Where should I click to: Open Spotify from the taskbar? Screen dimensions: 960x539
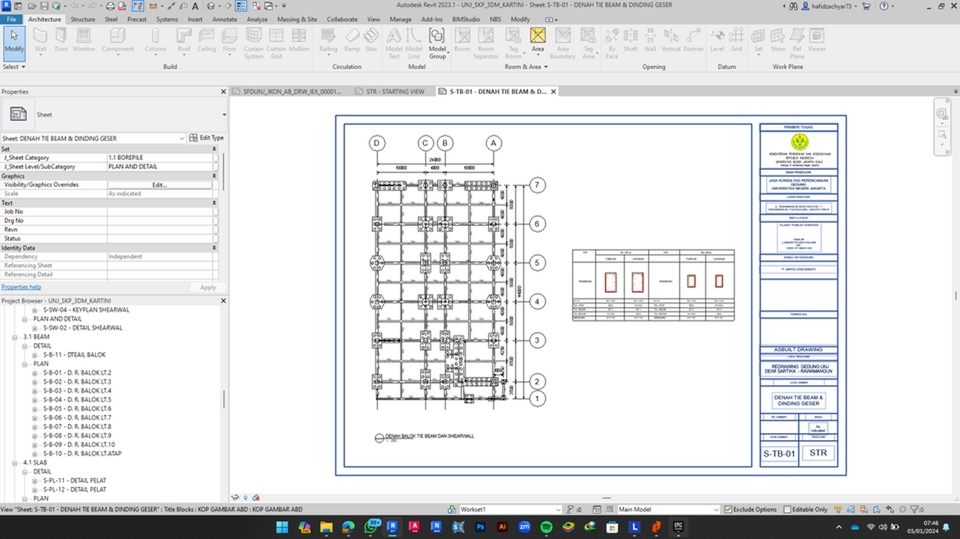click(546, 527)
